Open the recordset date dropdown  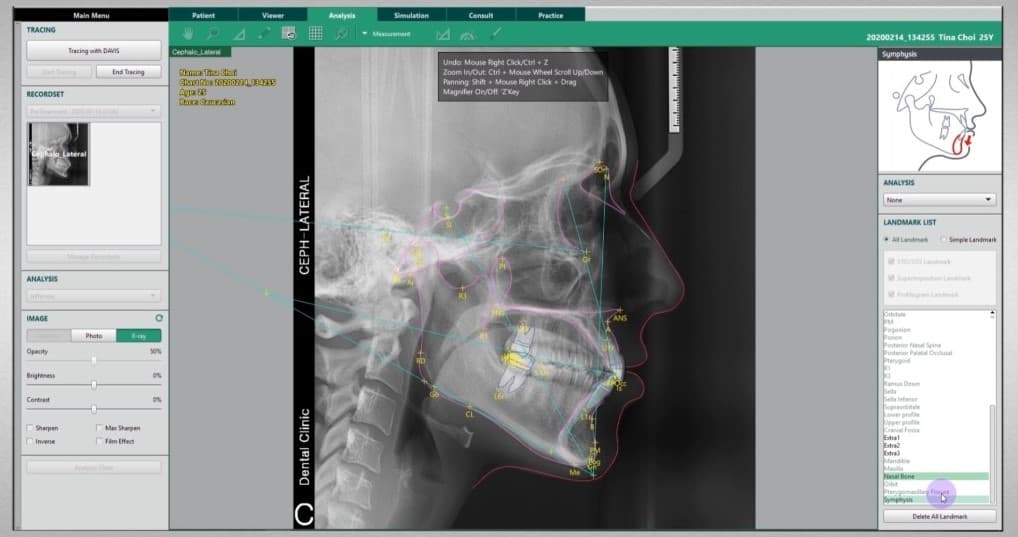point(94,110)
